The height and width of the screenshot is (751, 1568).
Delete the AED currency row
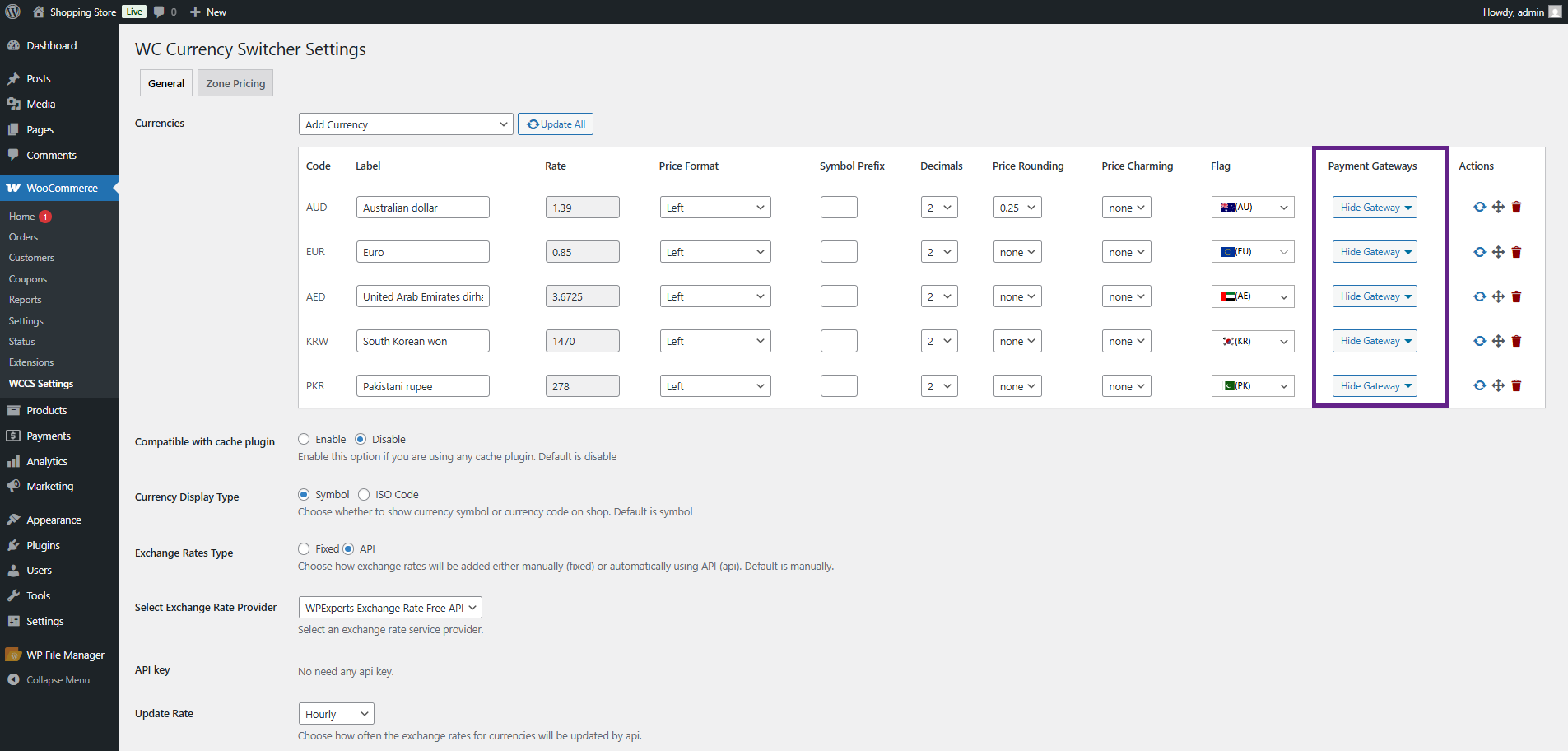point(1516,296)
